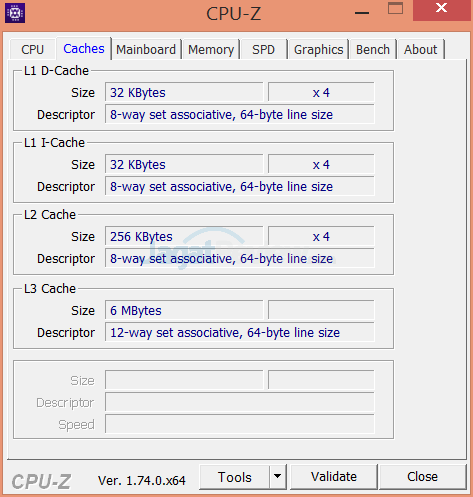The width and height of the screenshot is (473, 497).
Task: Click L1 I-Cache size field 32 KBytes
Action: pos(184,164)
